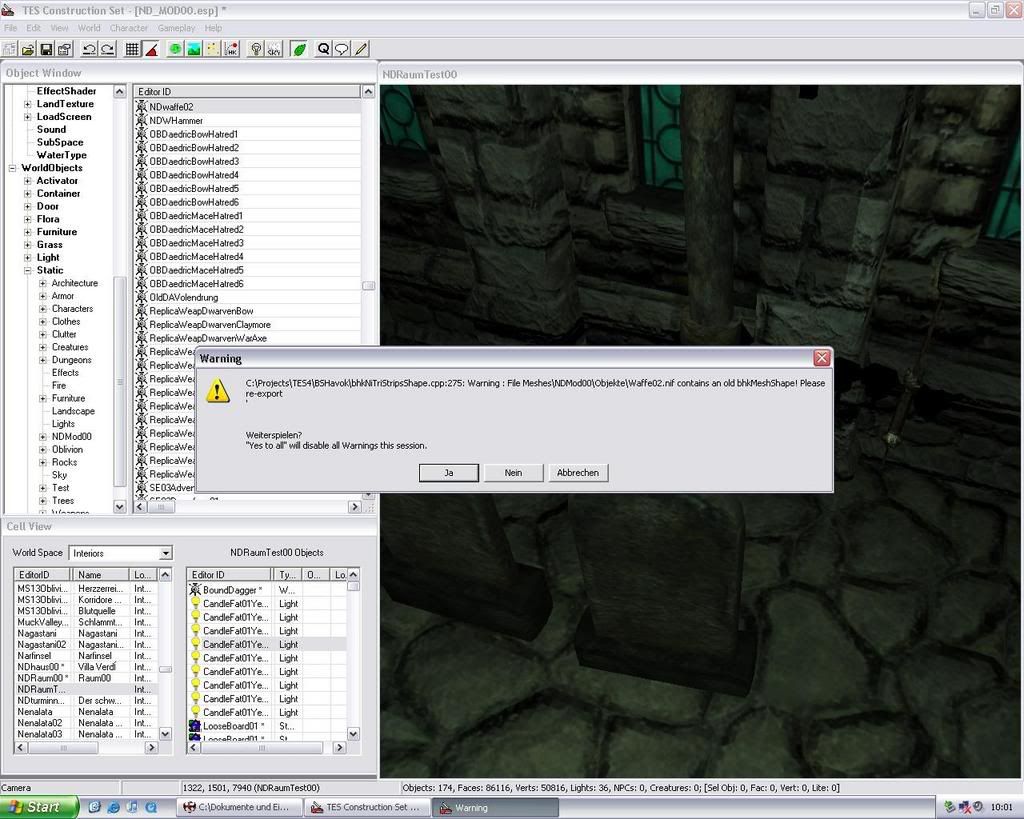Click the HK Havok simulation icon
The image size is (1024, 819).
click(231, 48)
